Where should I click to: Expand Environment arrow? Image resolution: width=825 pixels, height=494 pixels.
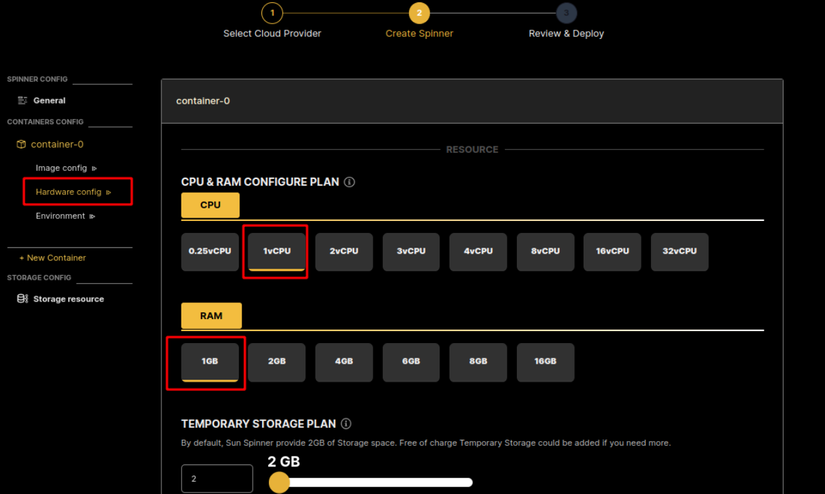(x=92, y=216)
